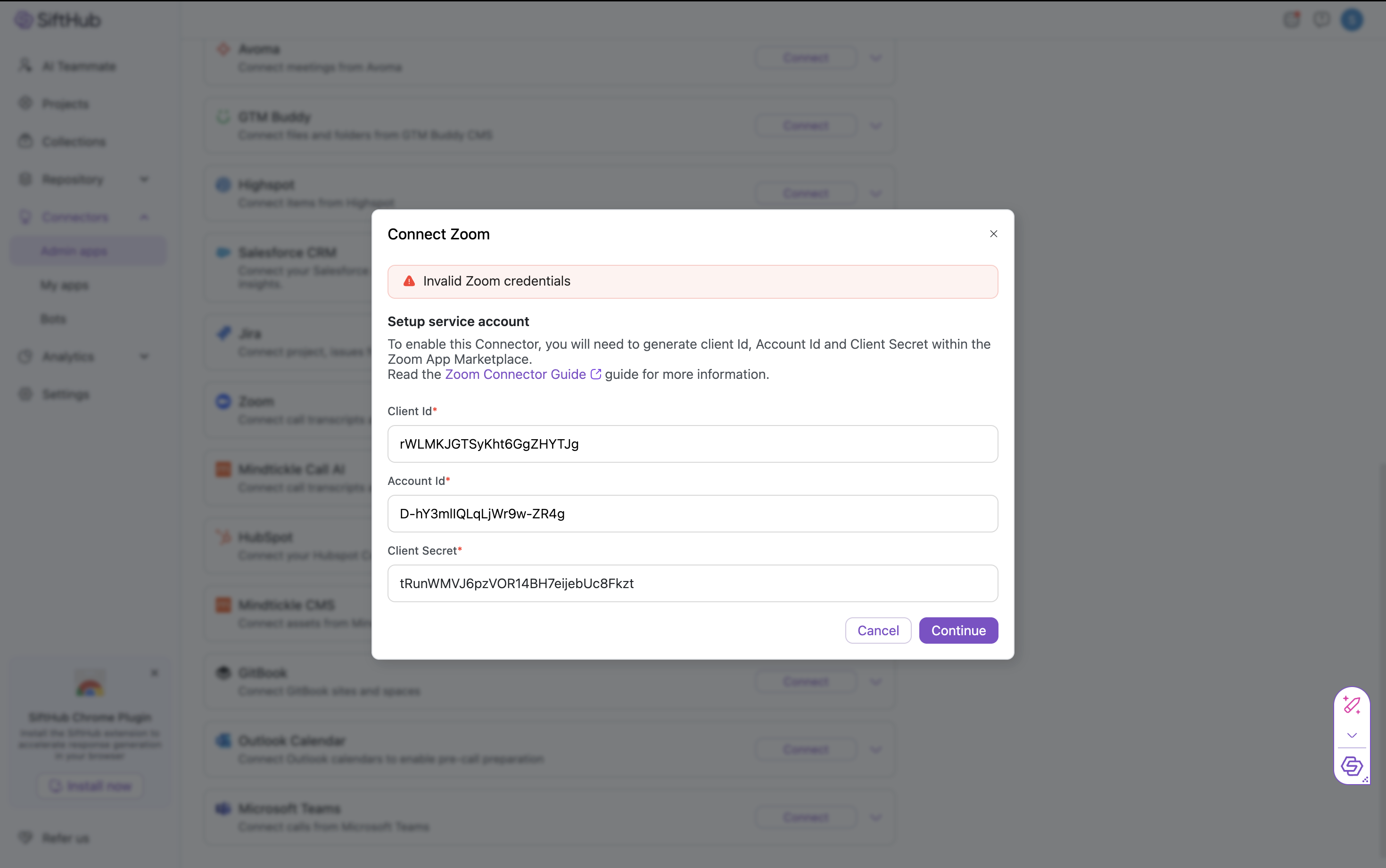Cancel the Zoom connection setup
Screen dimensions: 1386x868
(x=877, y=631)
